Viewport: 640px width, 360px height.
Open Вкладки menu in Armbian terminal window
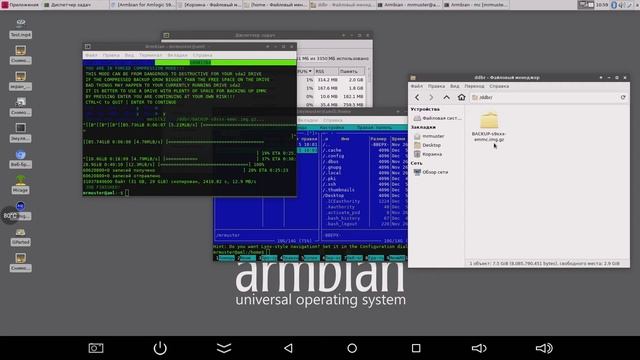[177, 55]
